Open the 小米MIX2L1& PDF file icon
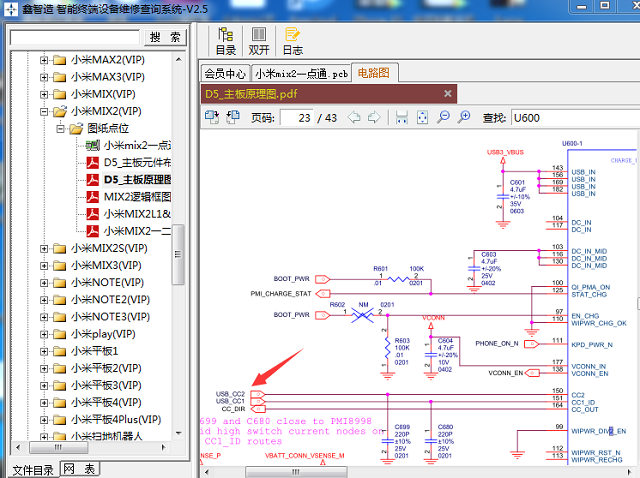640x478 pixels. tap(93, 214)
